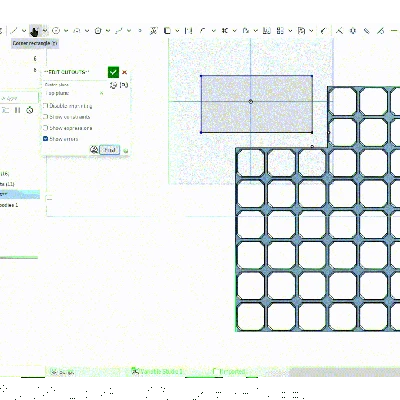Click the Final button
Viewport: 400px width, 400px height.
tap(110, 150)
